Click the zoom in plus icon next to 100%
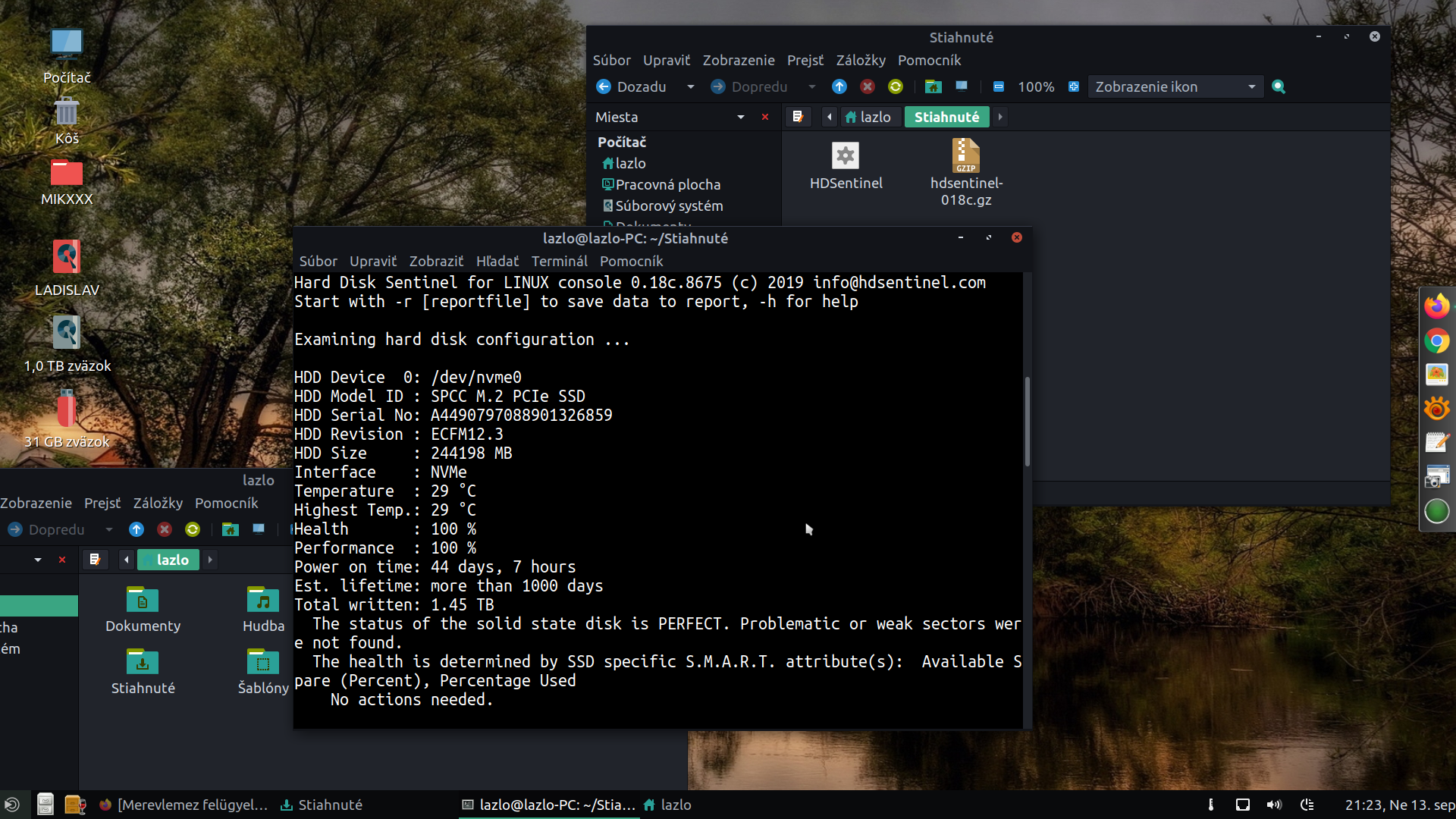Image resolution: width=1456 pixels, height=819 pixels. [1074, 86]
